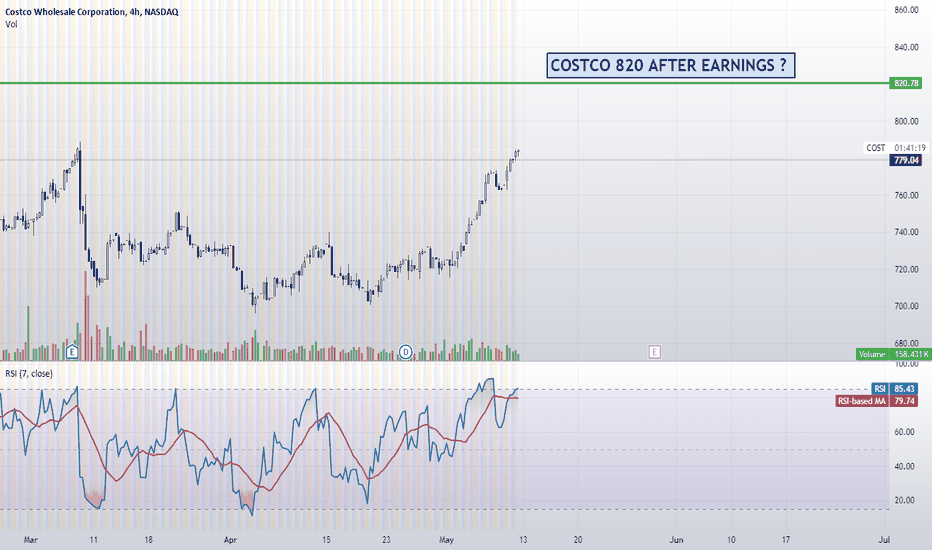Click the 820.78 green price line label

pos(906,83)
